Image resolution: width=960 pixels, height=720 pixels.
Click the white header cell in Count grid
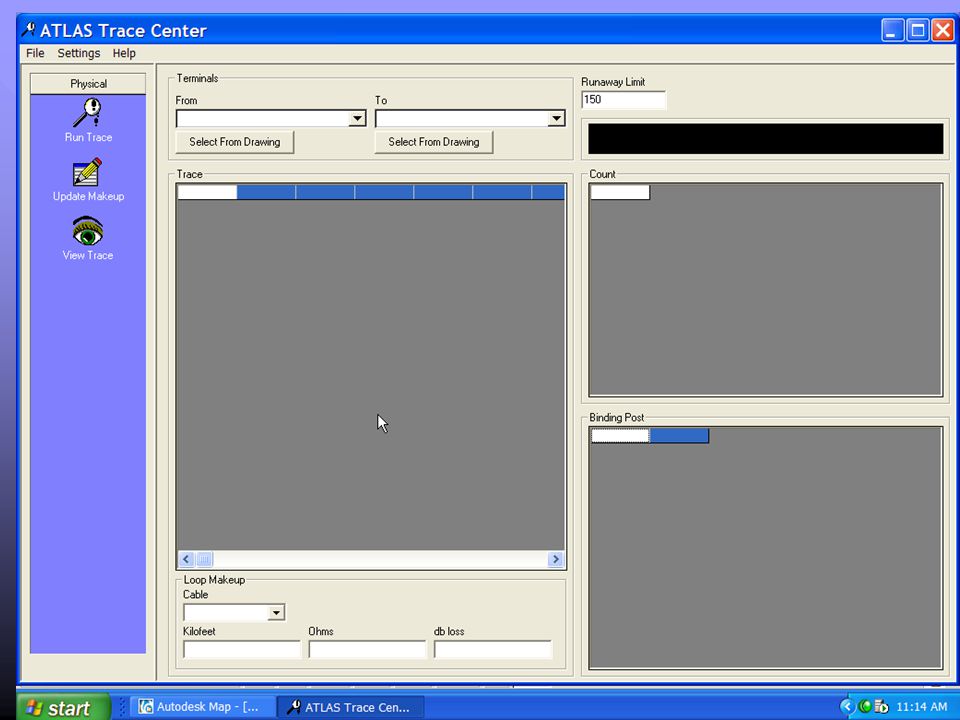[620, 192]
